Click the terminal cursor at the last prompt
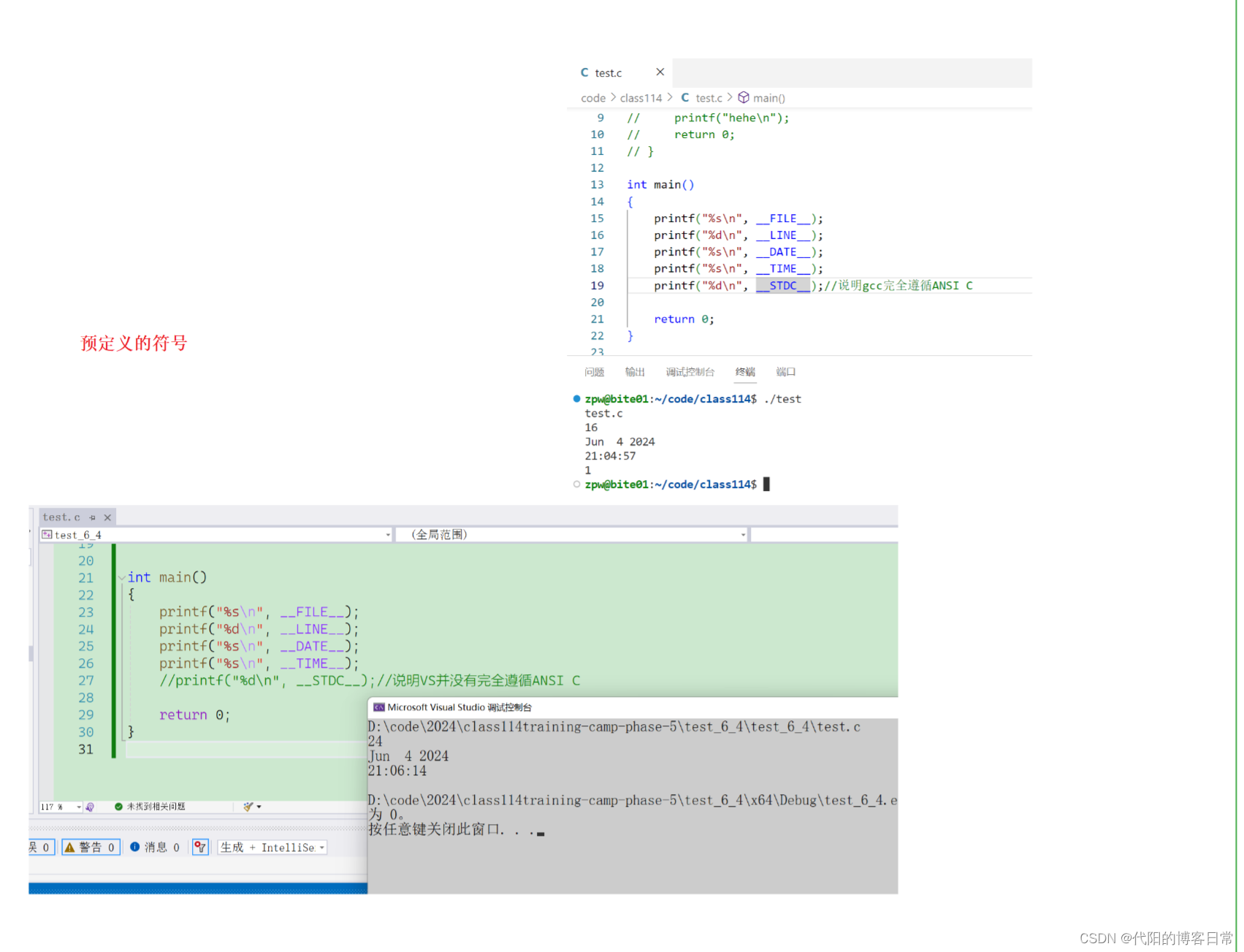 [x=766, y=484]
